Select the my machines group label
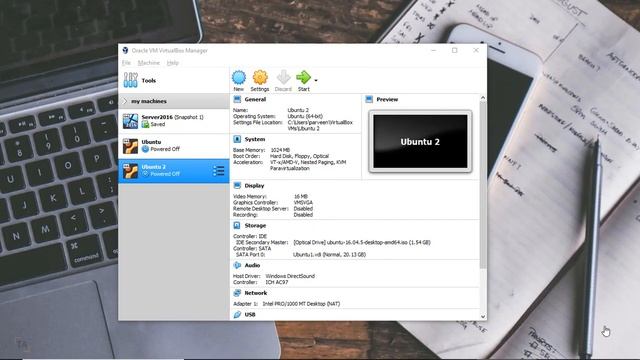This screenshot has height=360, width=640. [149, 101]
